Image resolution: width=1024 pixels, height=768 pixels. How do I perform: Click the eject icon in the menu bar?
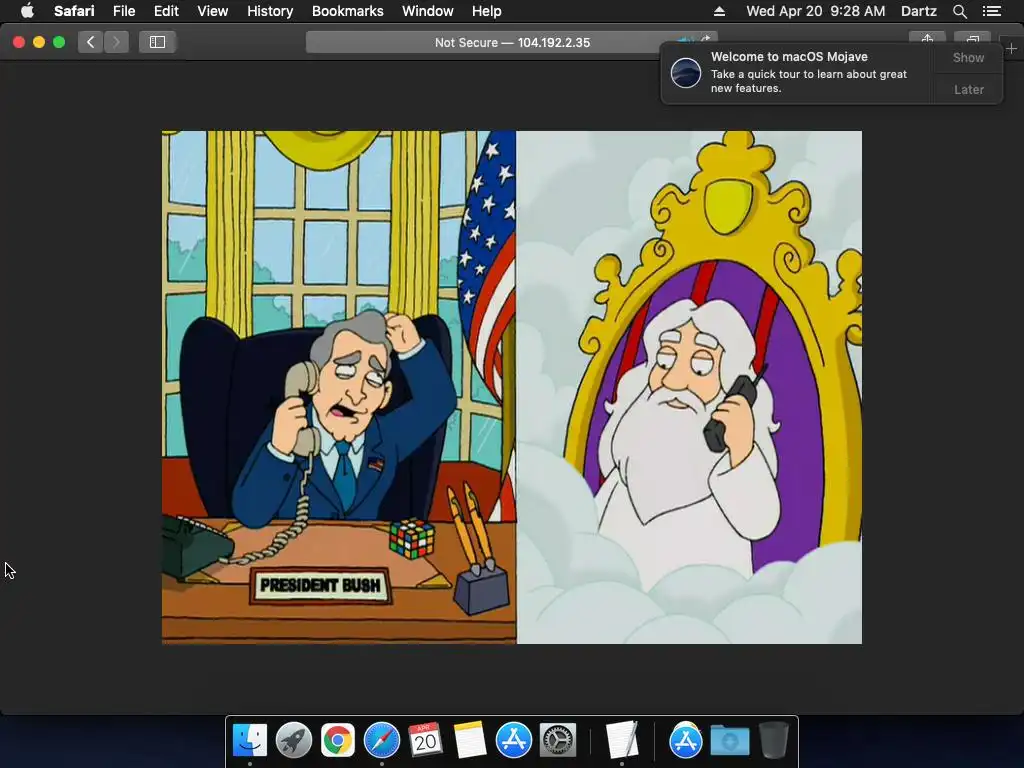point(719,11)
